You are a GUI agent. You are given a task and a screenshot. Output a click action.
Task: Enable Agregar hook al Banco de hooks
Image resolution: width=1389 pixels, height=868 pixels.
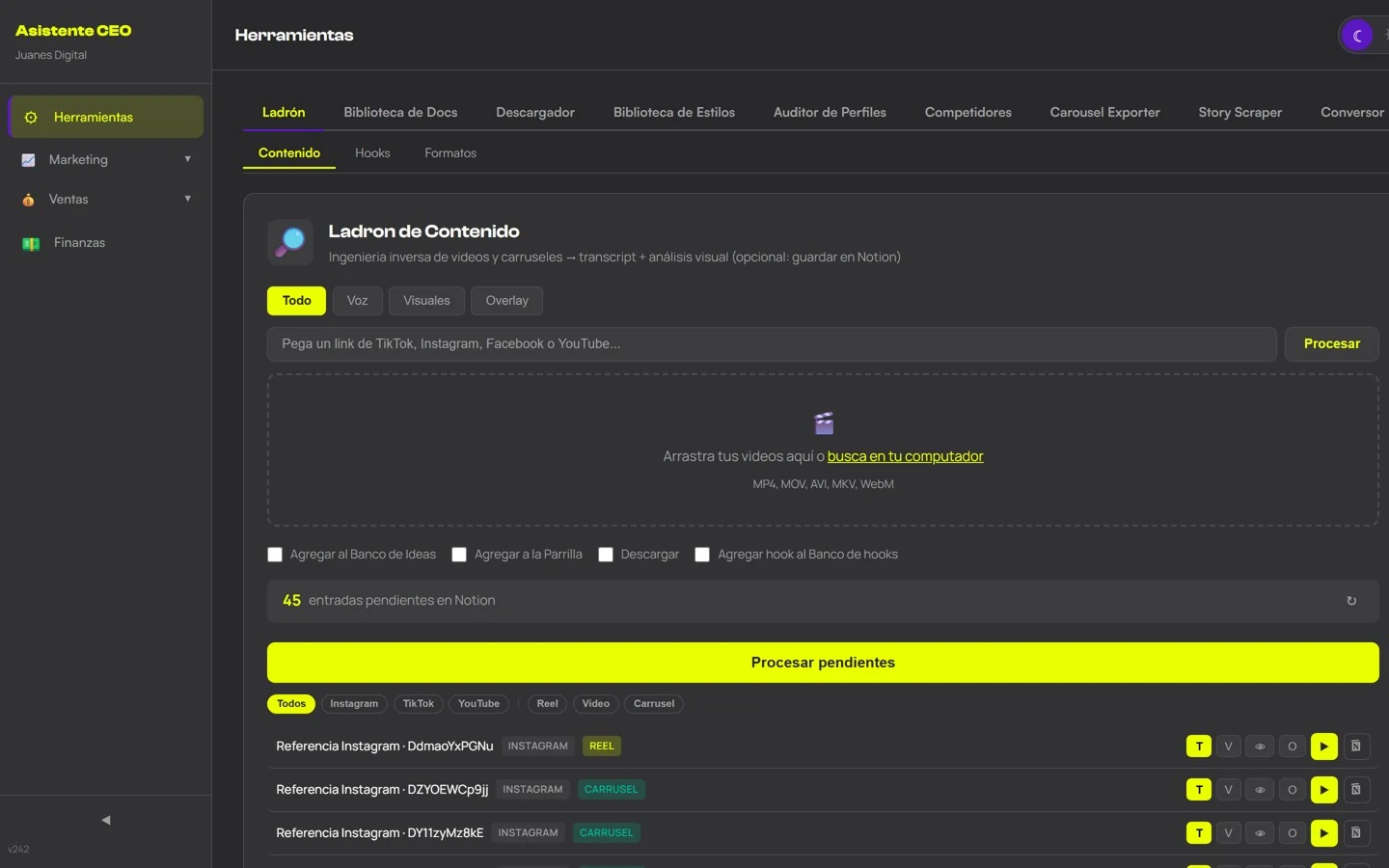coord(702,555)
